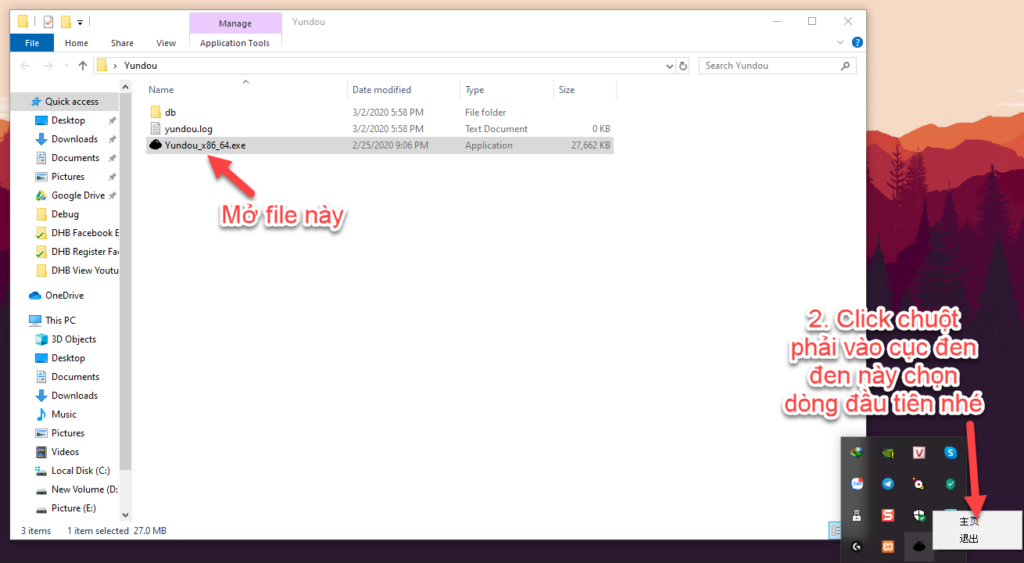1024x563 pixels.
Task: Click the Kaspersky green shield tray icon
Action: click(950, 484)
